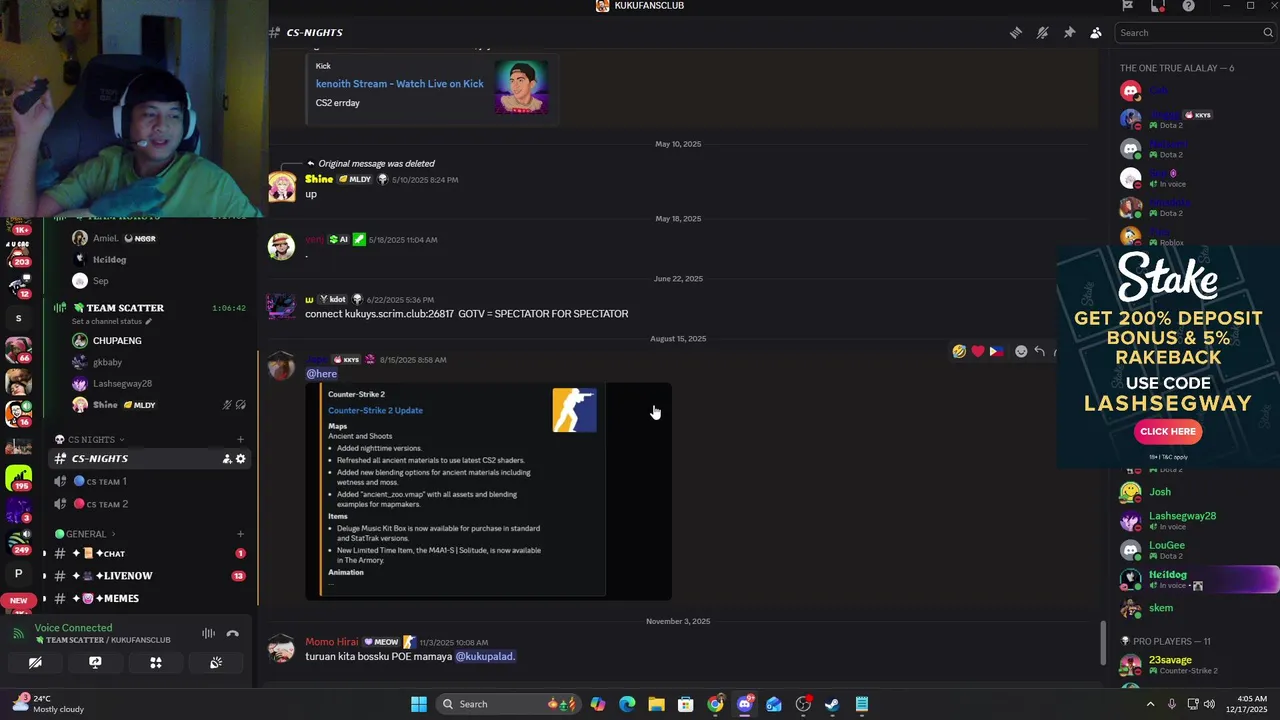Open Microsoft Edge from taskbar
The height and width of the screenshot is (720, 1280).
tap(627, 704)
